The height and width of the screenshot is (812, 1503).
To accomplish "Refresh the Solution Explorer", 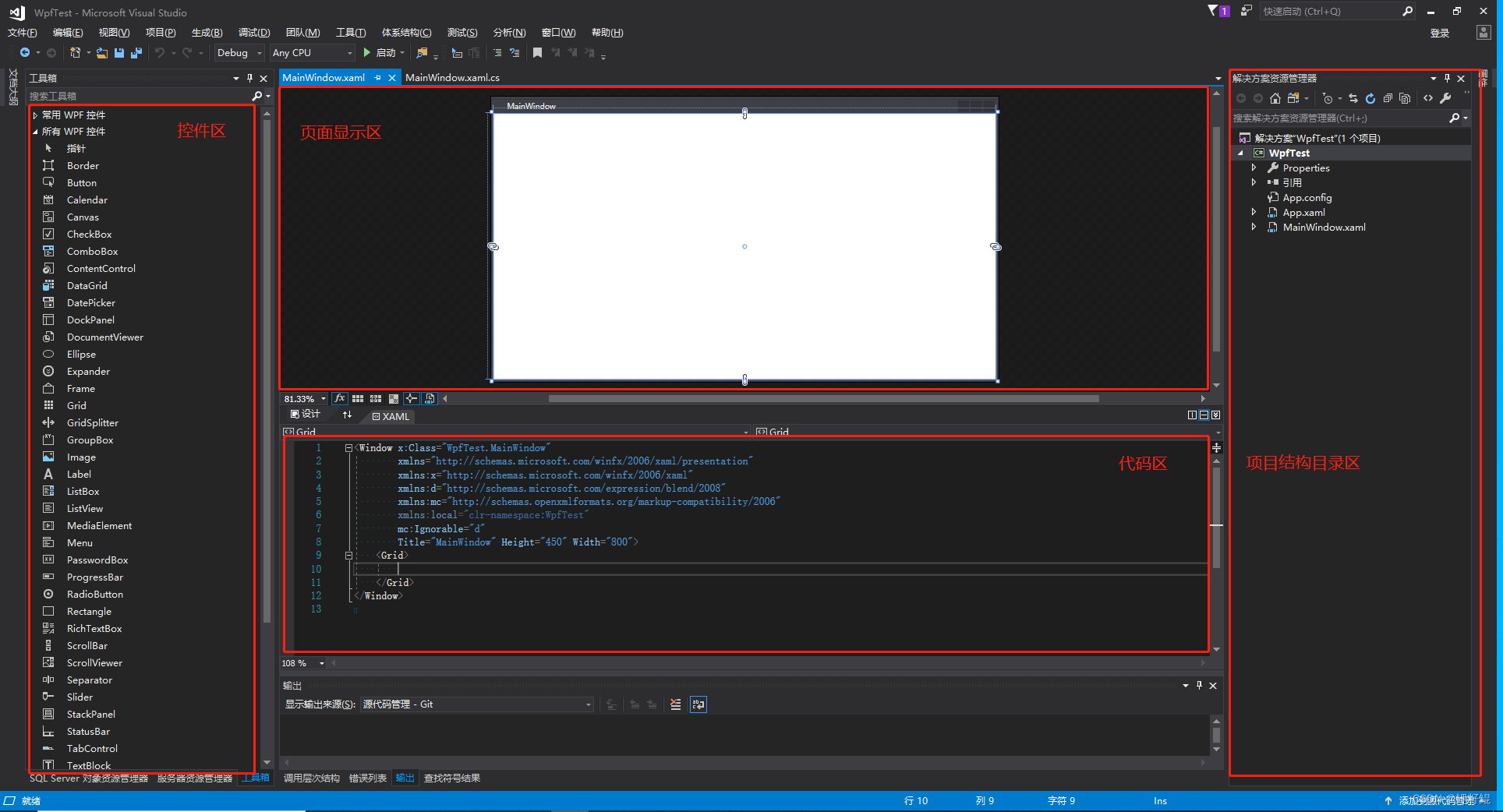I will tap(1370, 98).
